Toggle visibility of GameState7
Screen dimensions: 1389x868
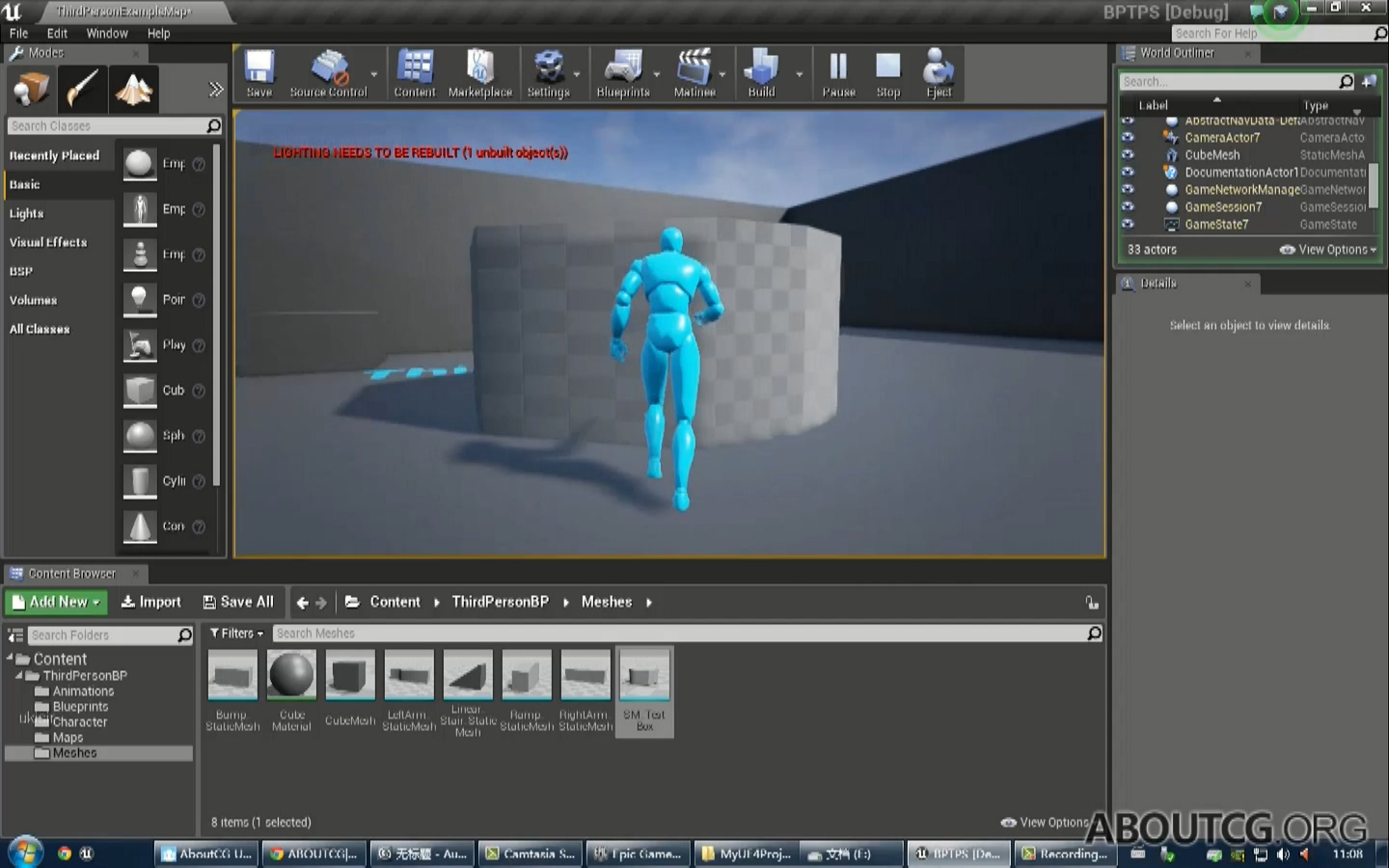point(1128,224)
